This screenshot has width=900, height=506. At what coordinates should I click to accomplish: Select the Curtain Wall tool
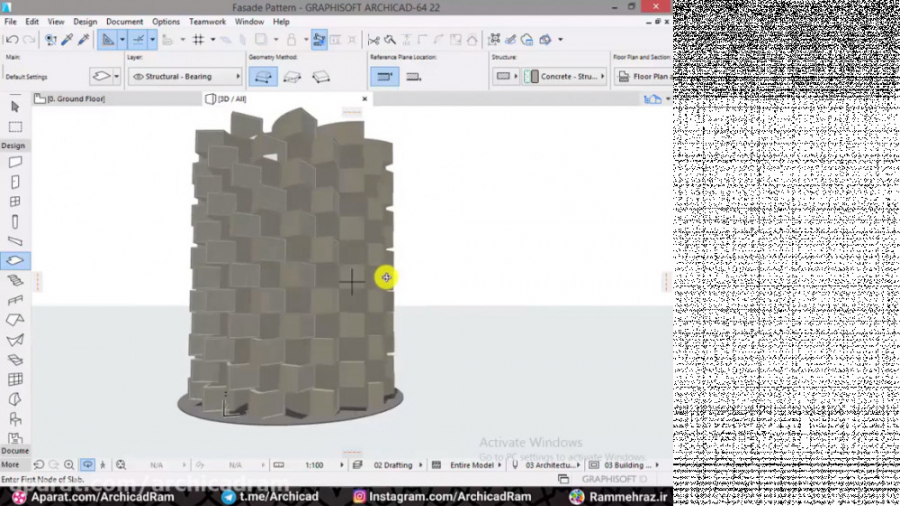(x=15, y=379)
